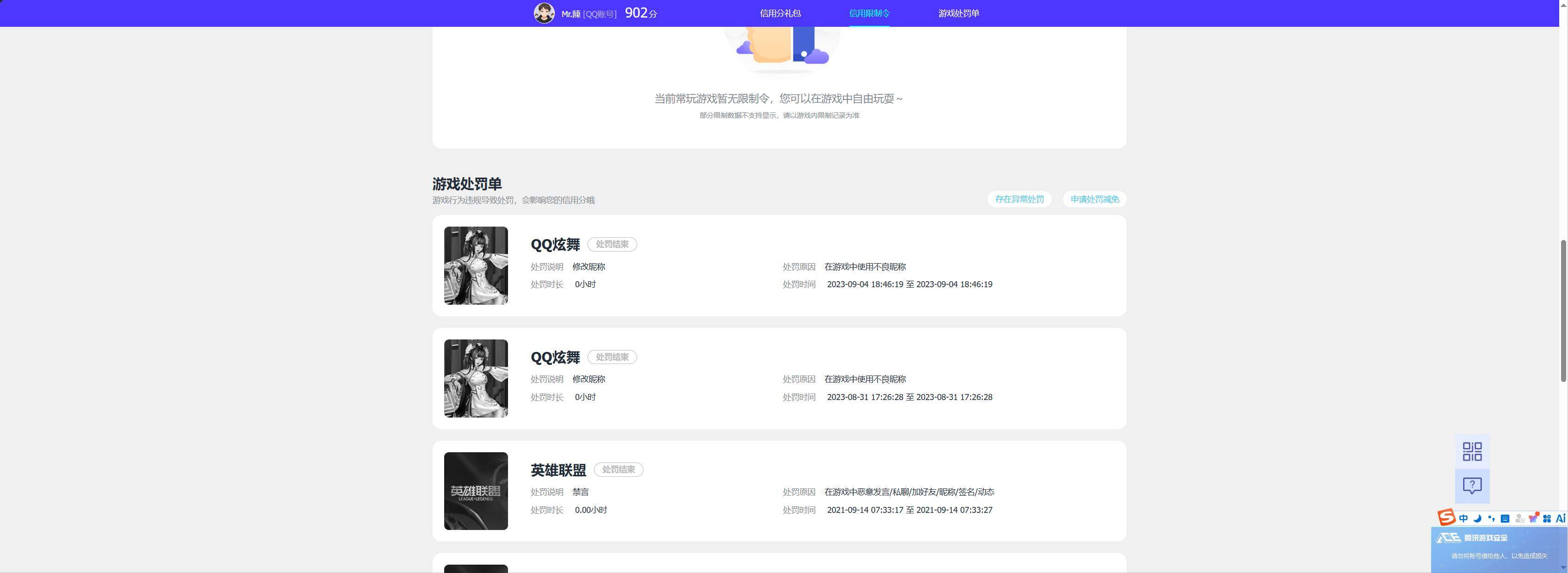Click the Mr.陳 user avatar
1568x573 pixels.
pyautogui.click(x=544, y=13)
